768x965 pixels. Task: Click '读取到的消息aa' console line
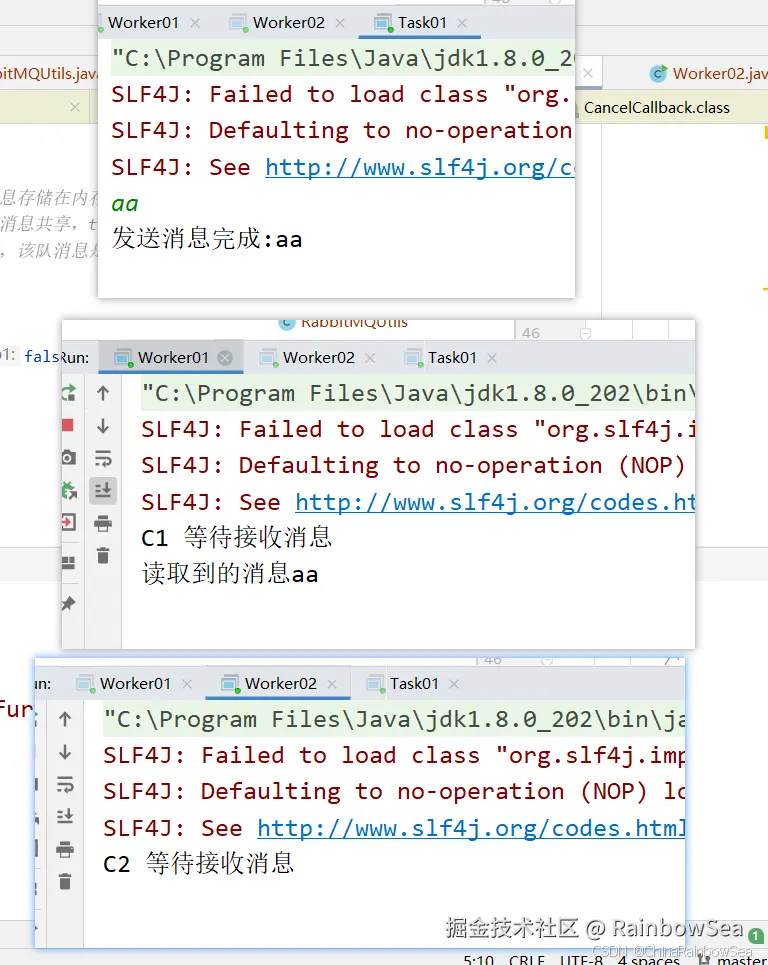(230, 574)
